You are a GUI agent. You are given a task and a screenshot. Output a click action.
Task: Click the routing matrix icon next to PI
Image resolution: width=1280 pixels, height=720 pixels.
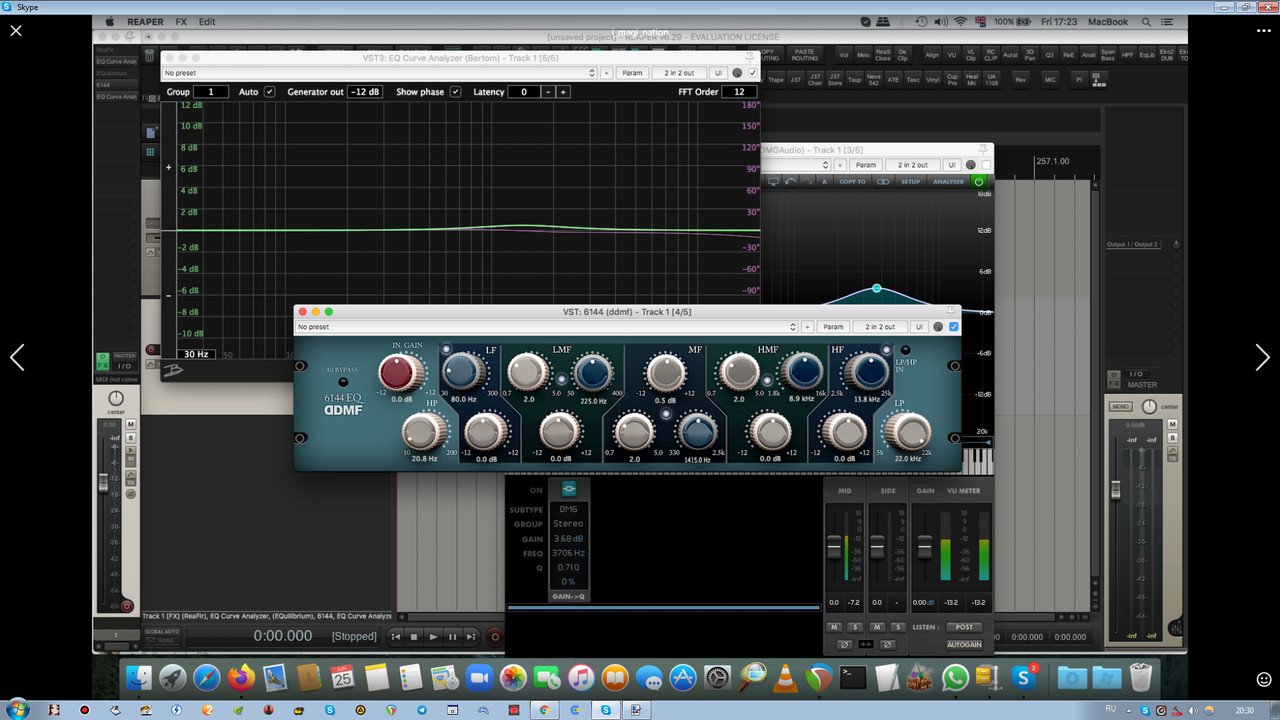tap(1099, 80)
